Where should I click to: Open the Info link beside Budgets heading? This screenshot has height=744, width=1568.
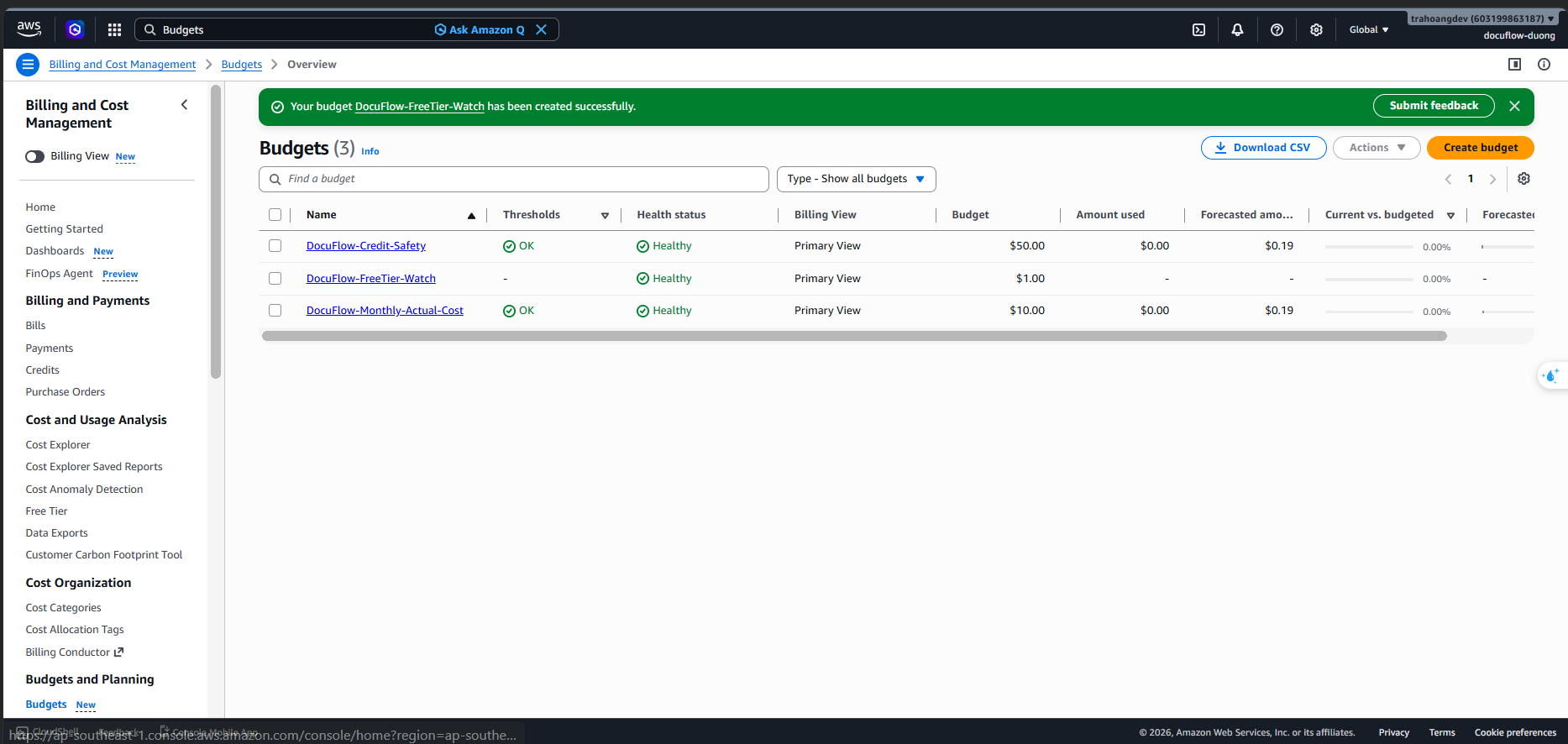coord(370,152)
